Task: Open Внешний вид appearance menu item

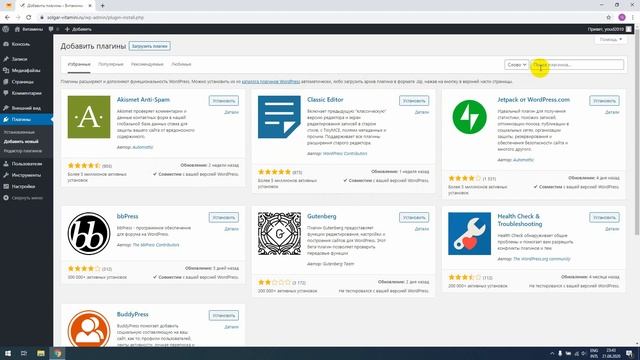Action: (26, 108)
